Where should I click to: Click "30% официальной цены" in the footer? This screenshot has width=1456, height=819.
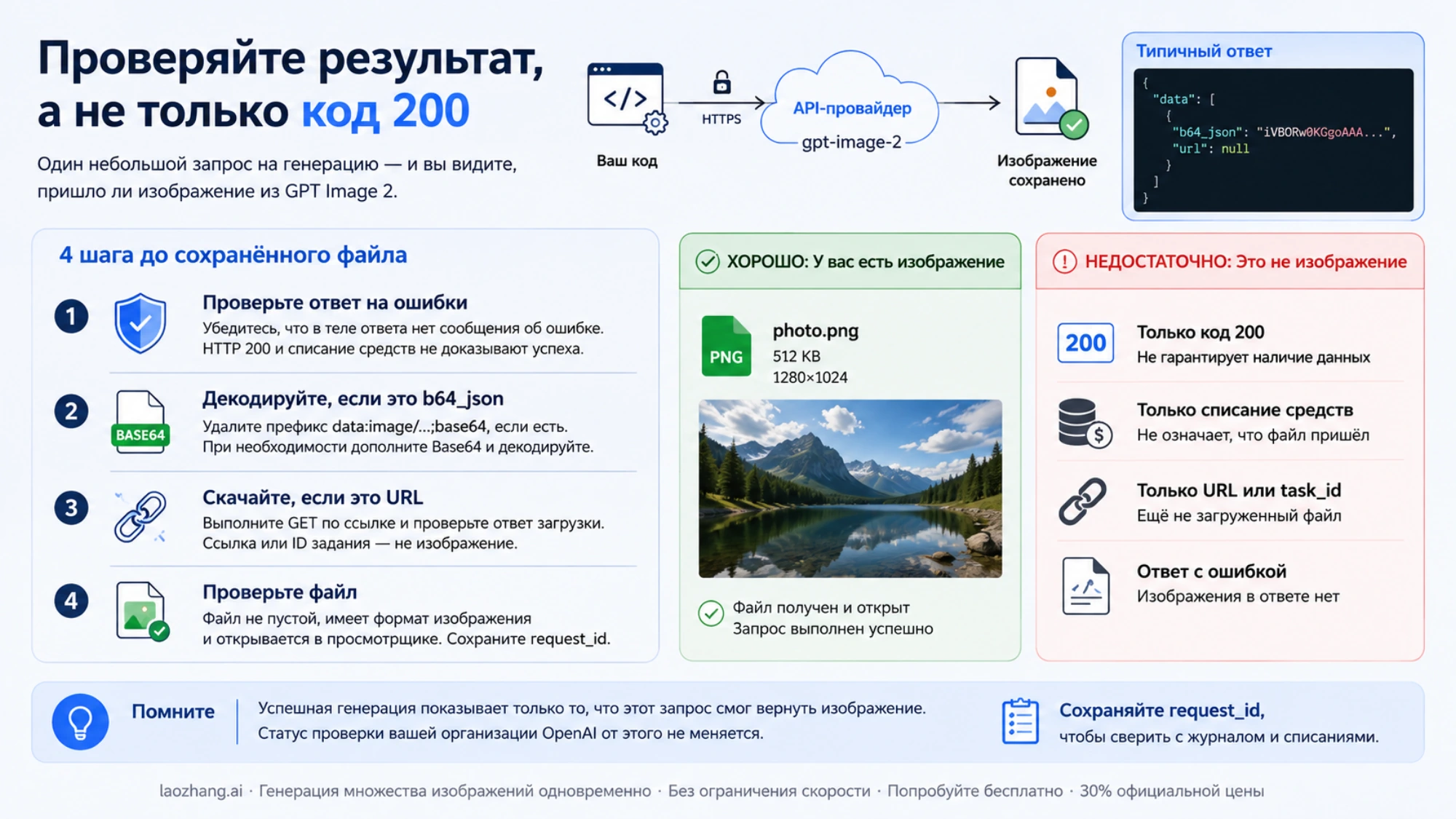1171,791
